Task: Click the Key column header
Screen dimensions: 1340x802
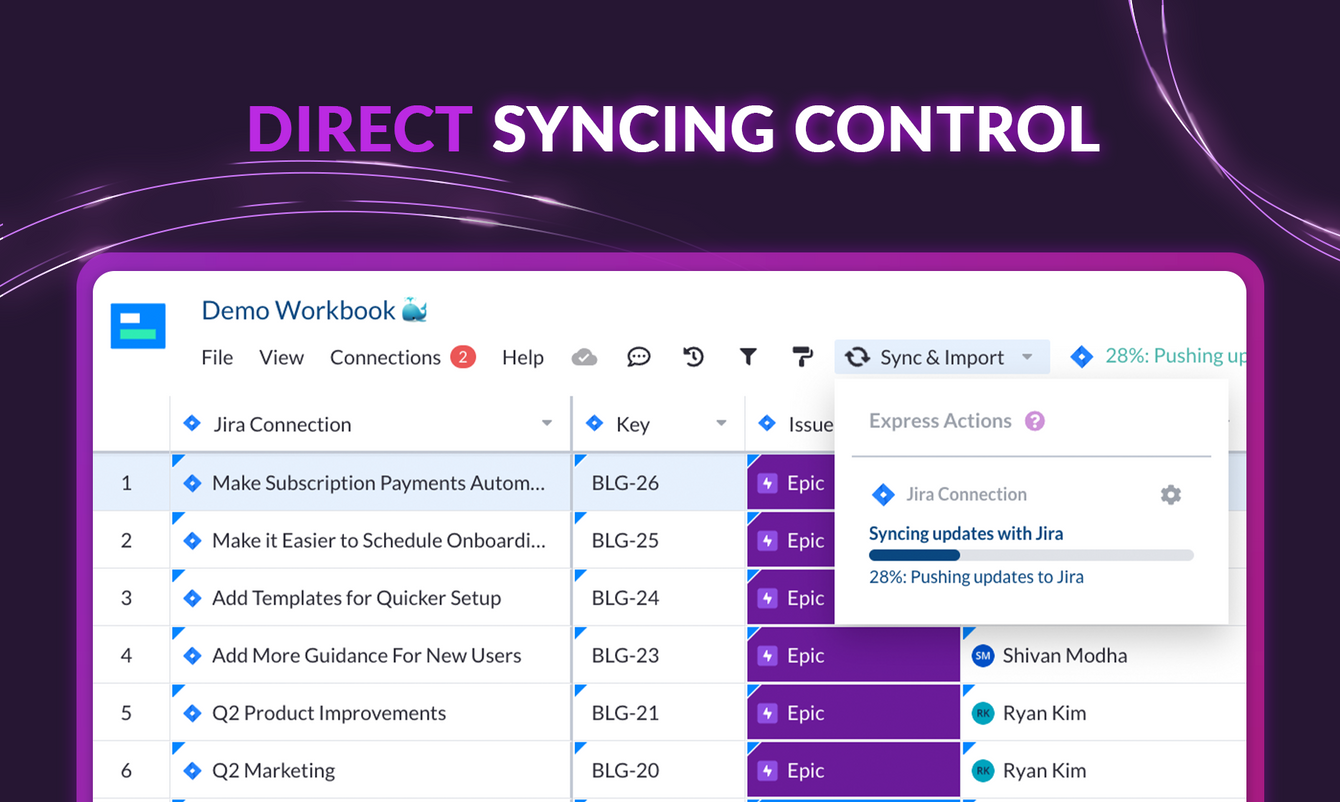Action: click(659, 424)
